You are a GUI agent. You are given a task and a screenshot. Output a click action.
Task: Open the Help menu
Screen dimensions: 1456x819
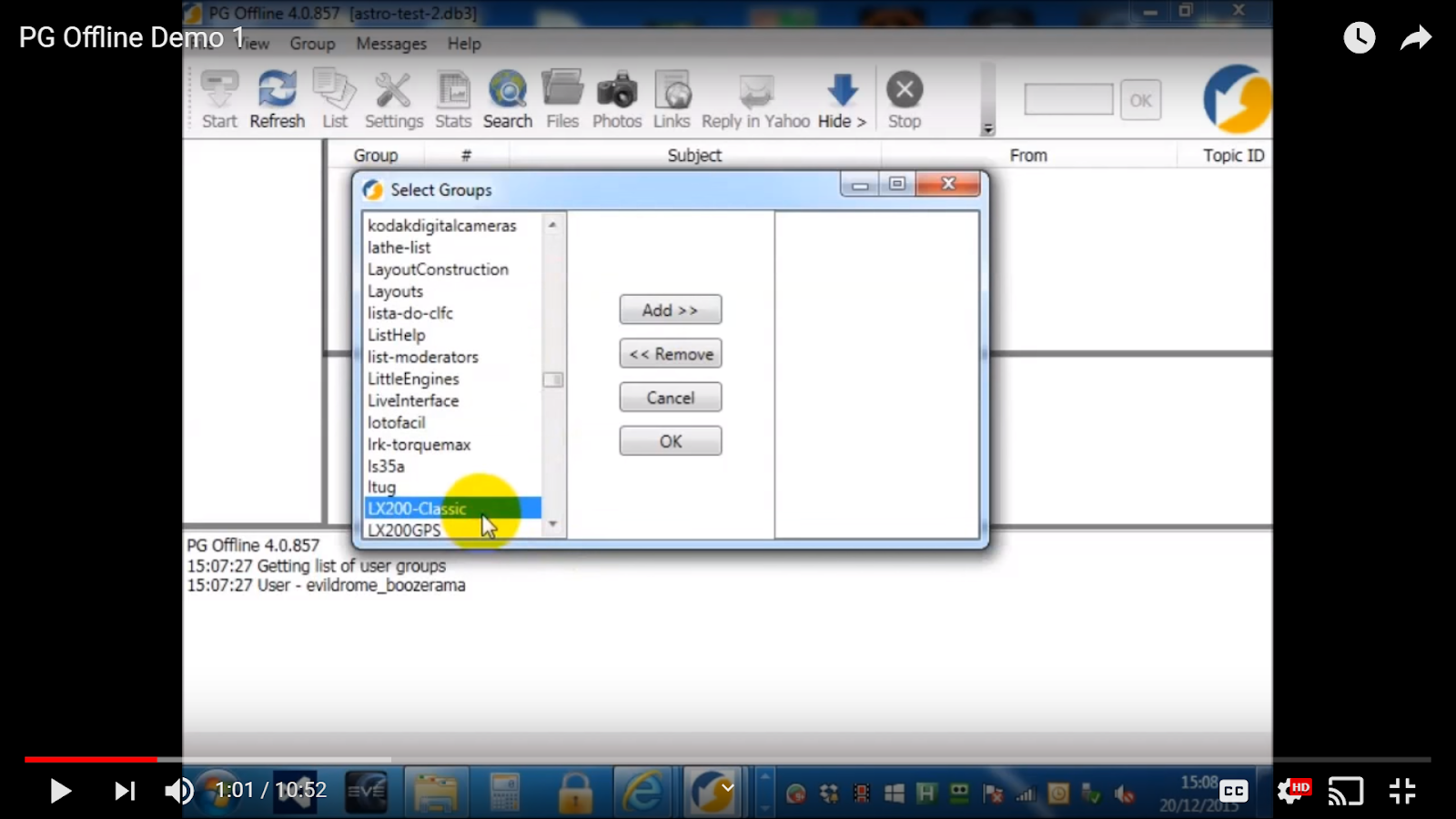click(464, 44)
